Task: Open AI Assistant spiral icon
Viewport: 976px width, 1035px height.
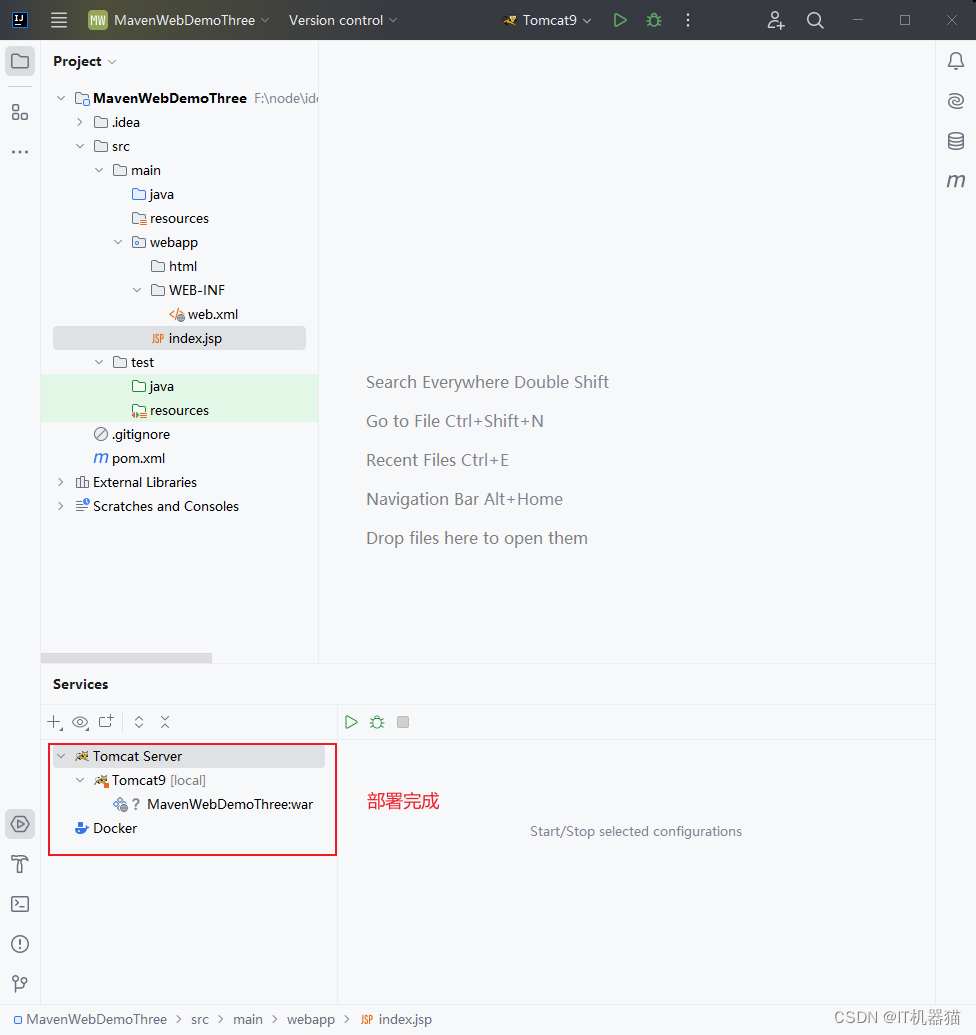Action: click(956, 100)
